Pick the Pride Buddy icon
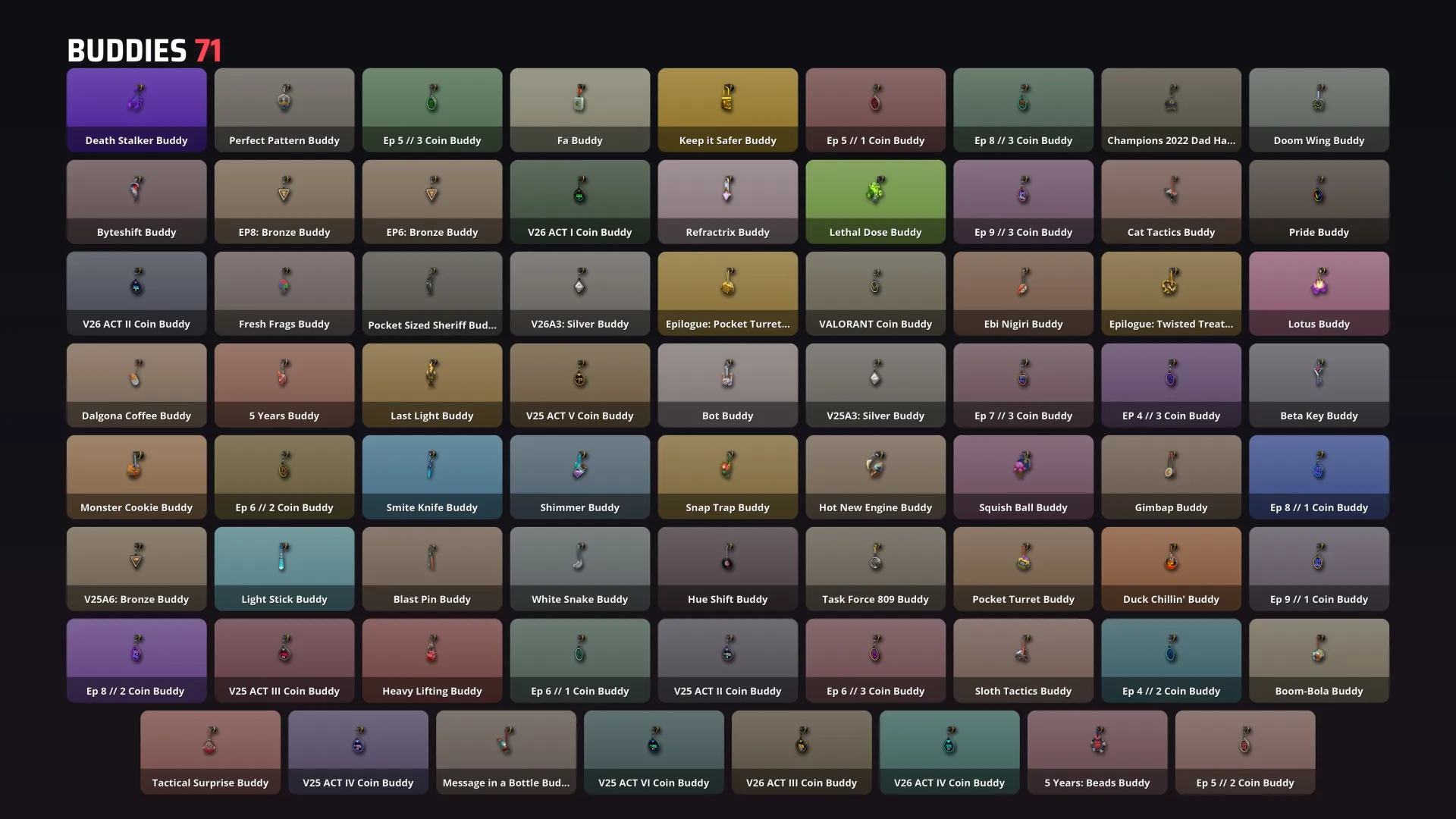Screen dimensions: 1456x819 1319,190
